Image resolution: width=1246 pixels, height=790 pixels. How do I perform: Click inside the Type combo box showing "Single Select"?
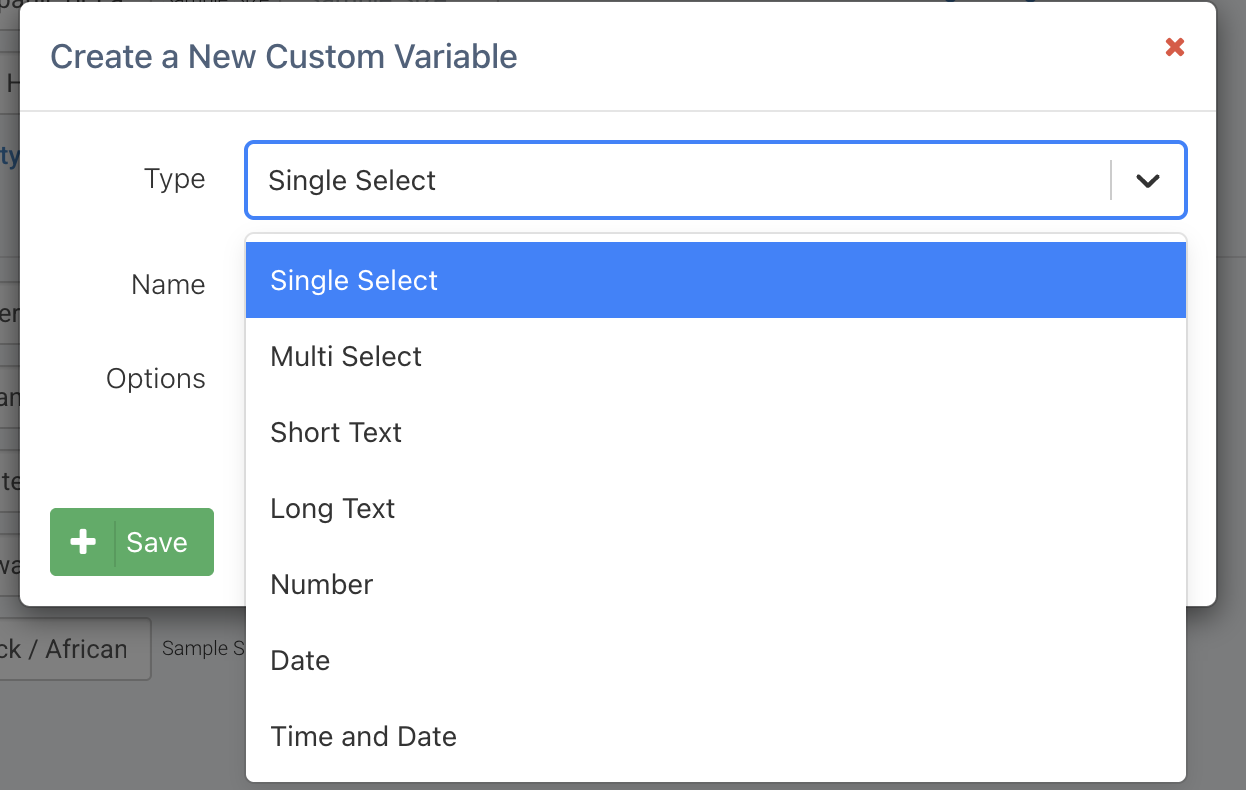(x=600, y=180)
